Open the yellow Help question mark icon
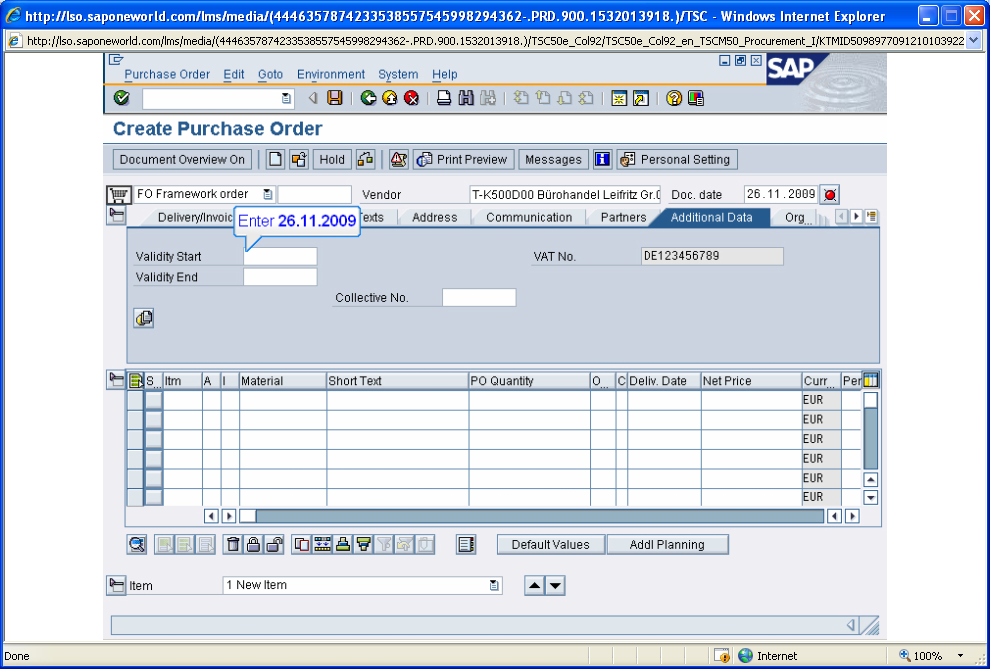Viewport: 990px width, 669px height. (674, 98)
